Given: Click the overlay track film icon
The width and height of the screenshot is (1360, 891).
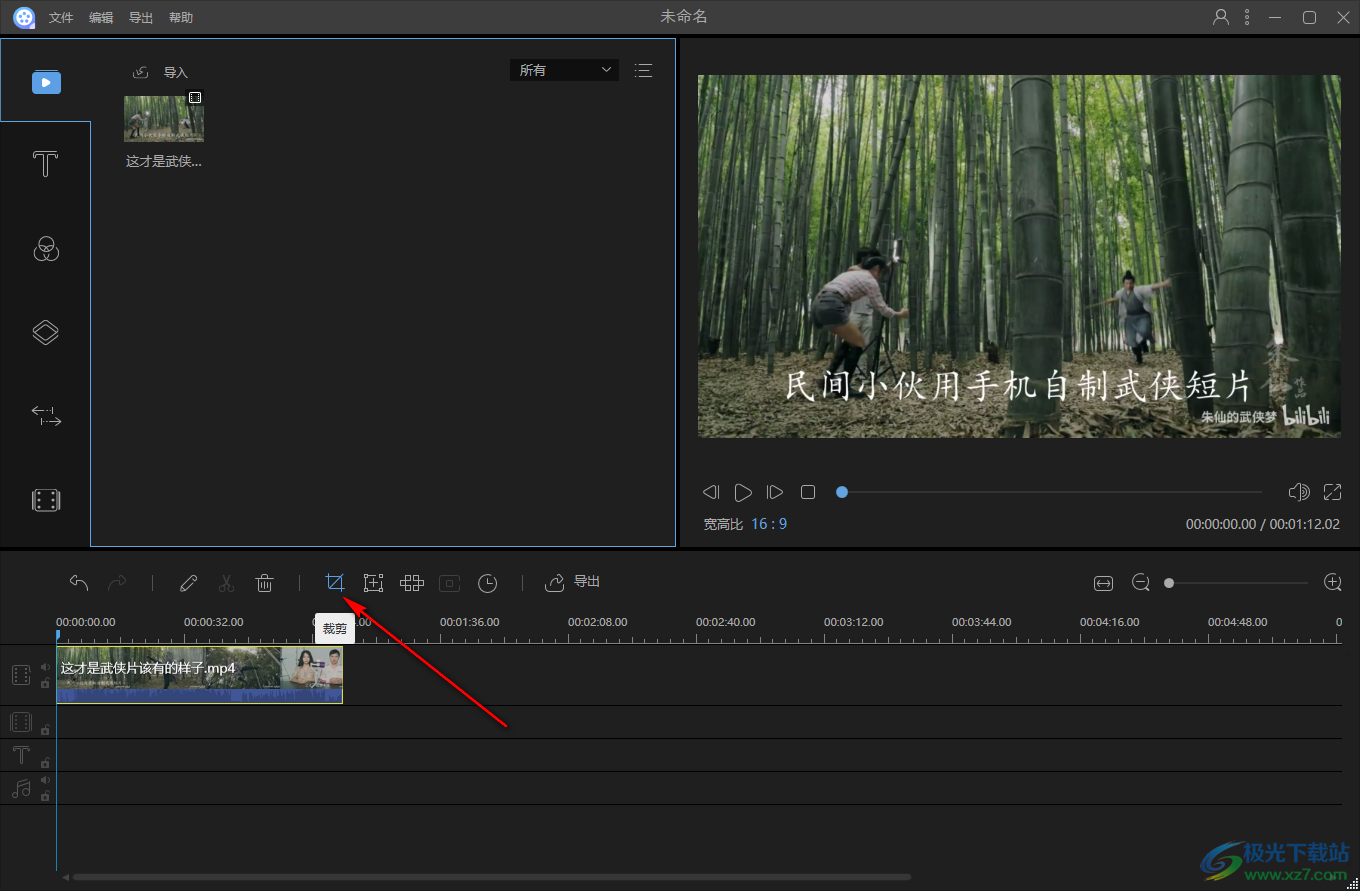Looking at the screenshot, I should [x=21, y=722].
